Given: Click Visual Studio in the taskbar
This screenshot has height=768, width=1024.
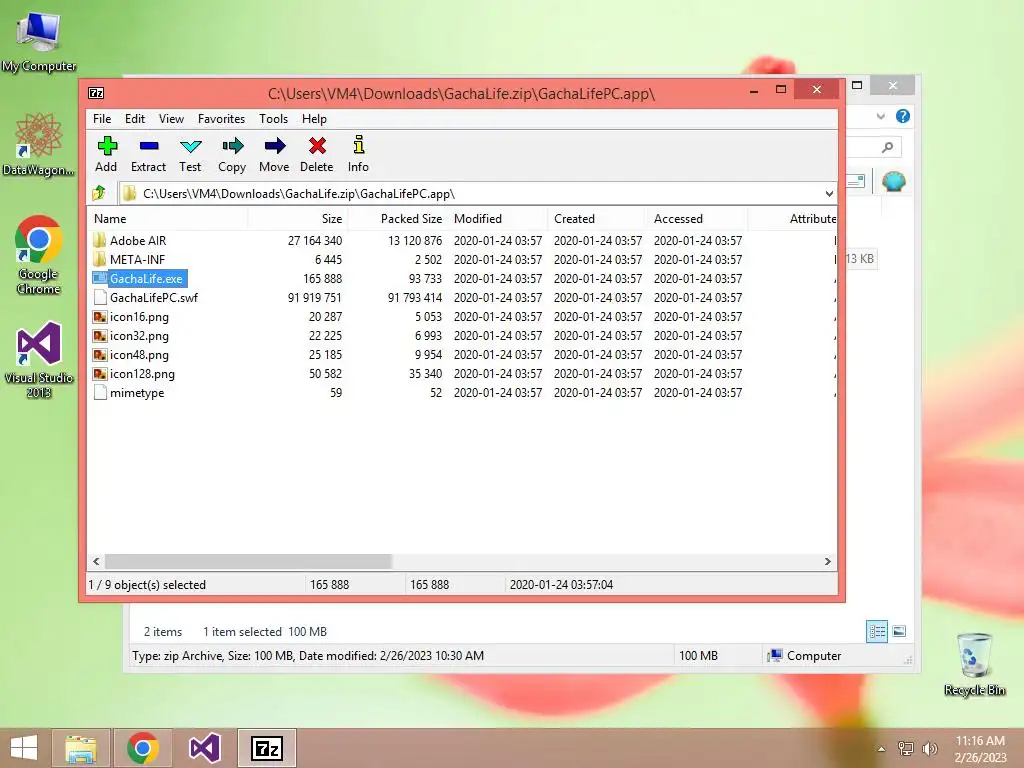Looking at the screenshot, I should (x=204, y=748).
